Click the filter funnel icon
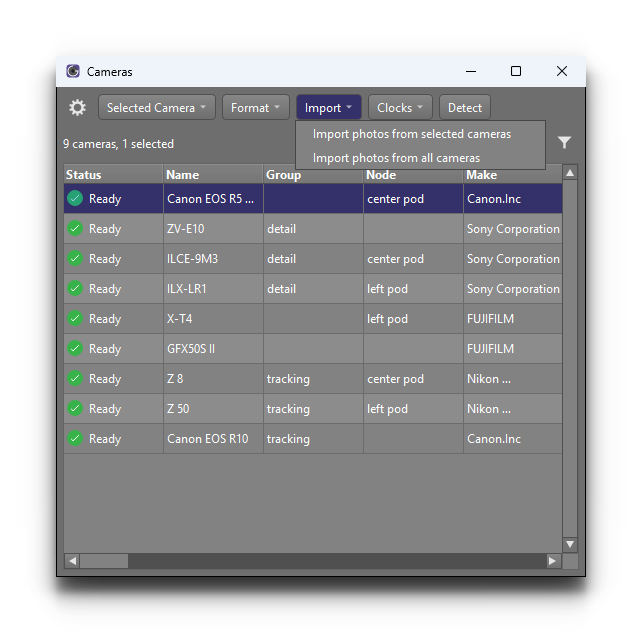The image size is (642, 633). click(564, 142)
